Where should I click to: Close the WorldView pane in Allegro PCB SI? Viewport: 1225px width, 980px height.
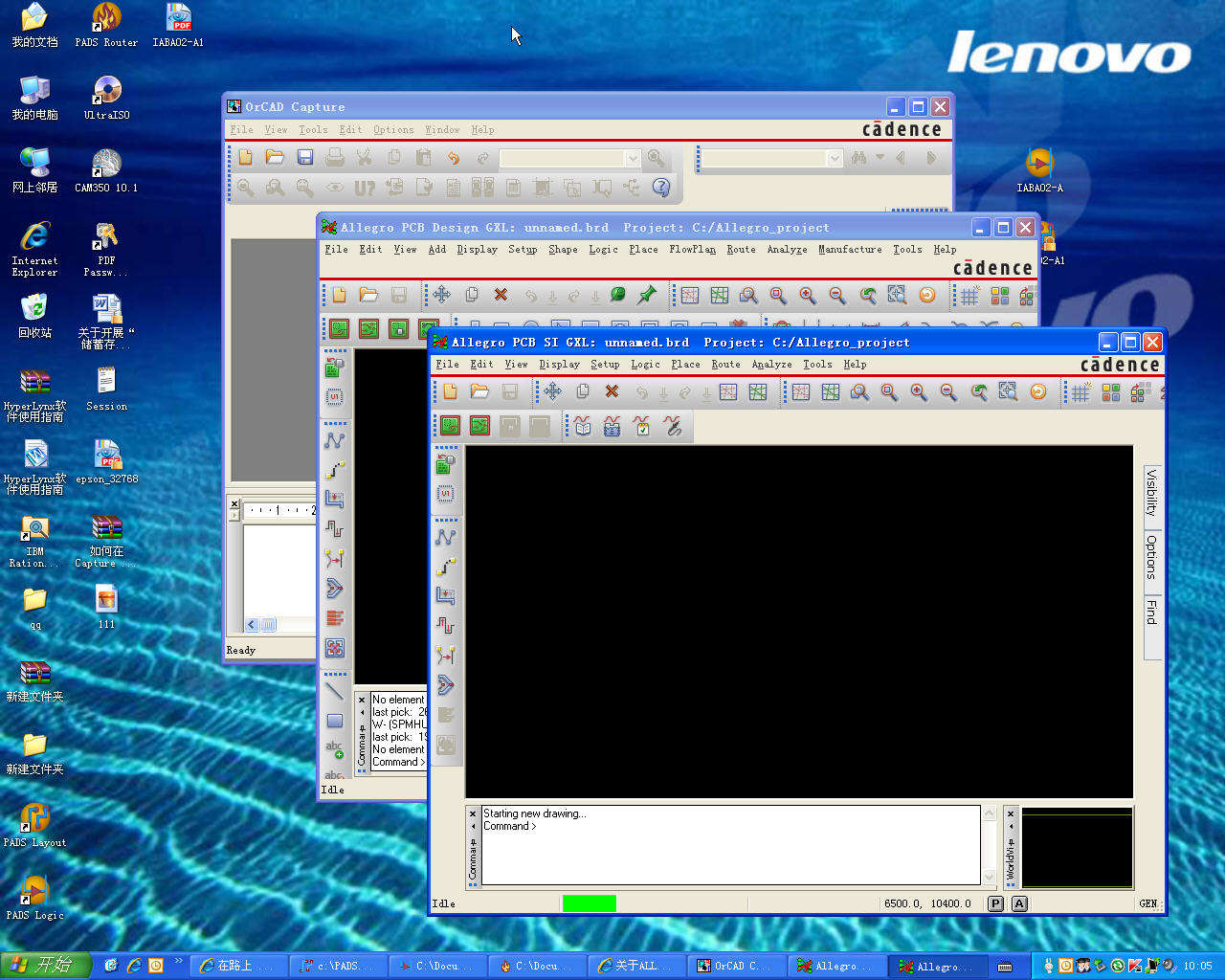click(1011, 813)
